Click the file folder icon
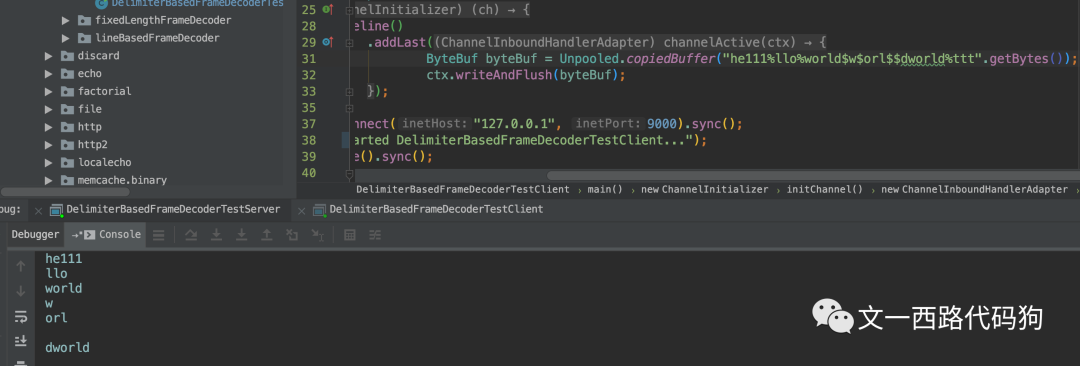1080x366 pixels. pos(67,109)
